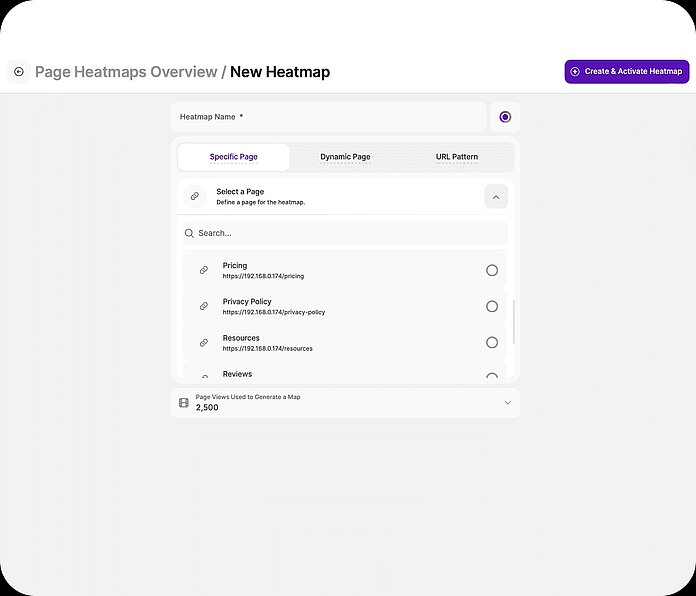Click the back arrow icon
Screen dimensions: 696x596
[x=18, y=72]
